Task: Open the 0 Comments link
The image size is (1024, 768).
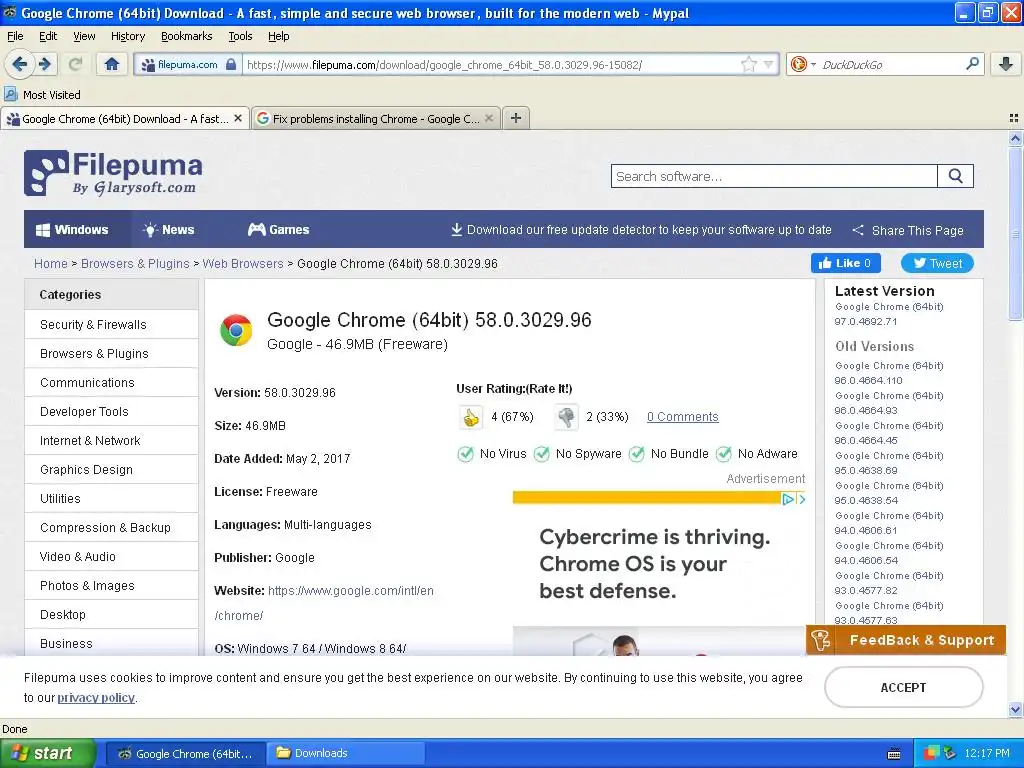Action: pos(682,417)
